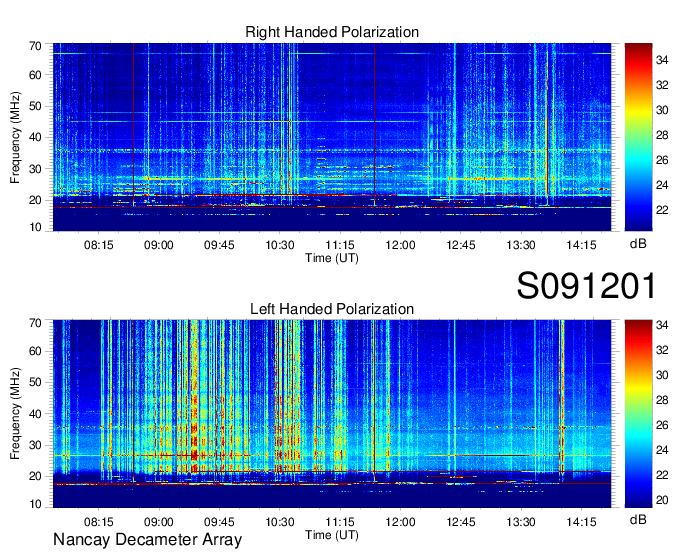Click the 20 dB label on the bottom colorbar
This screenshot has width=680, height=552.
pos(662,500)
